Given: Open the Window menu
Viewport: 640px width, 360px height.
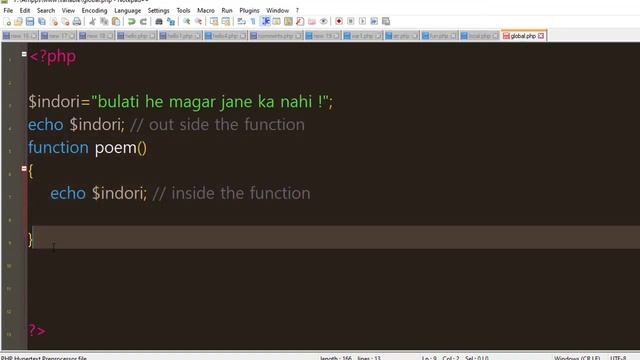Looking at the screenshot, I should (278, 11).
